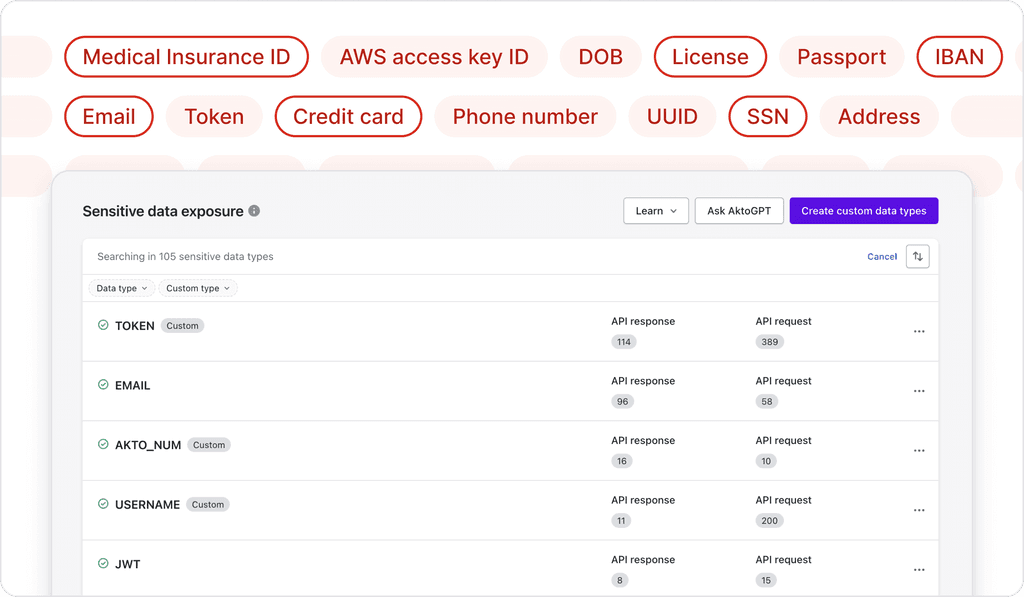The width and height of the screenshot is (1024, 597).
Task: Open the ellipsis menu on the EMAIL row
Action: [918, 391]
